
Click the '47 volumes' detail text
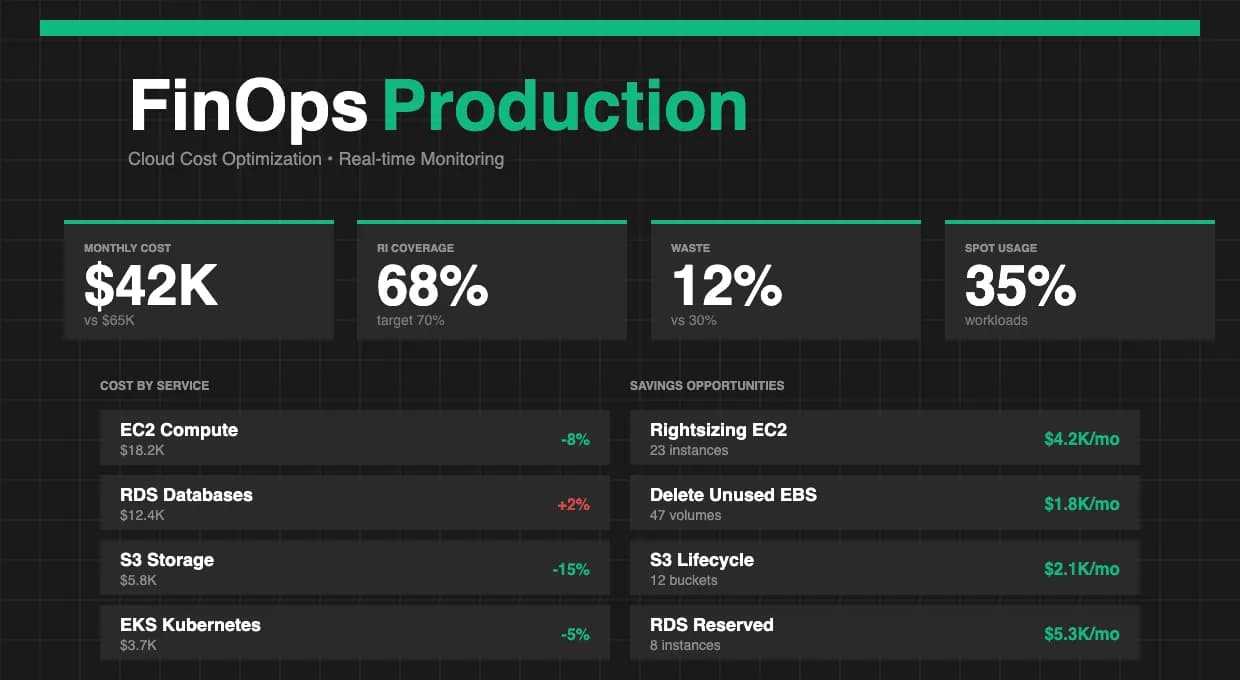tap(686, 516)
